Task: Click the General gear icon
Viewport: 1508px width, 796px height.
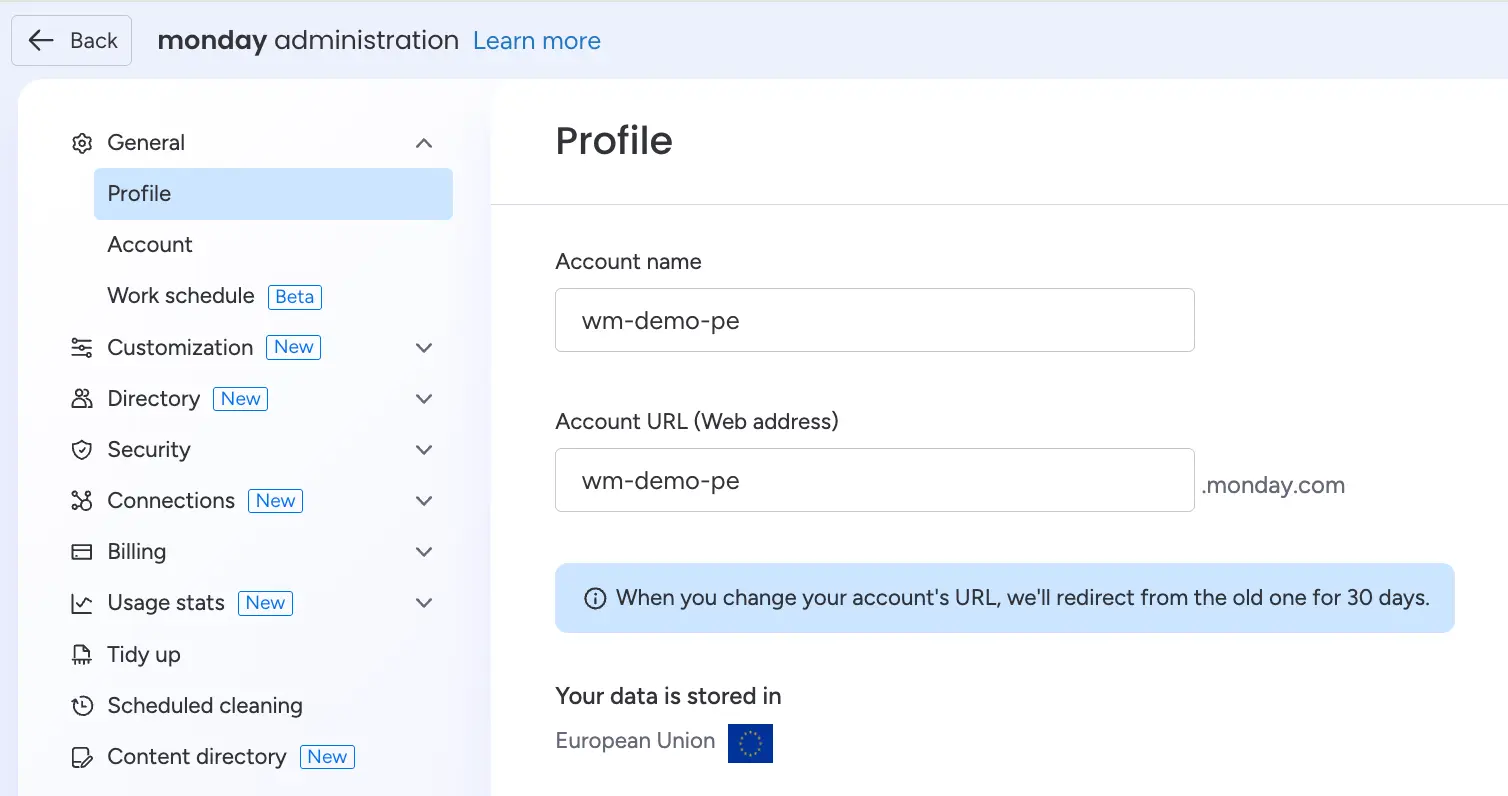Action: point(82,143)
